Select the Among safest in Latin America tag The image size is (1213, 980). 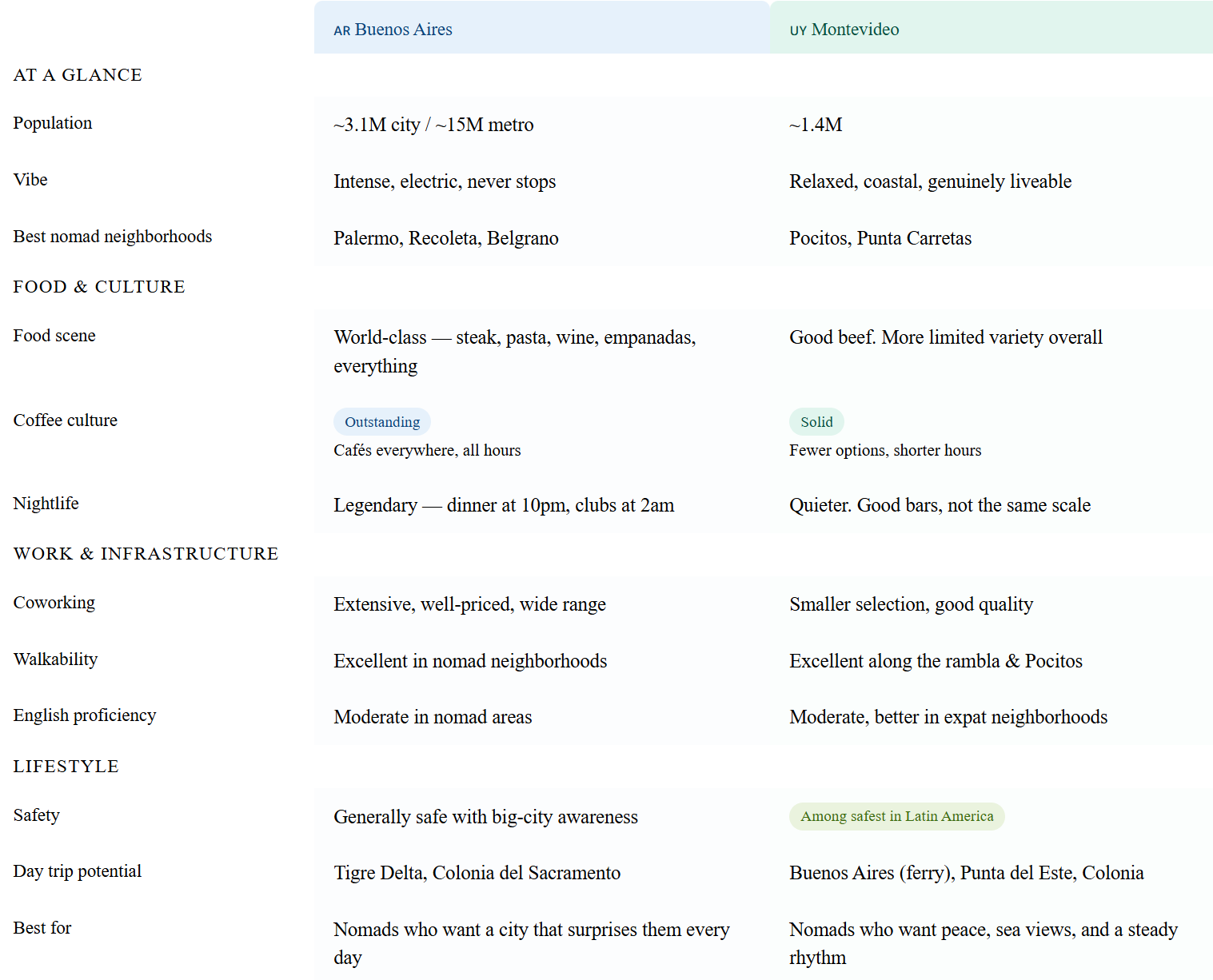[x=896, y=816]
